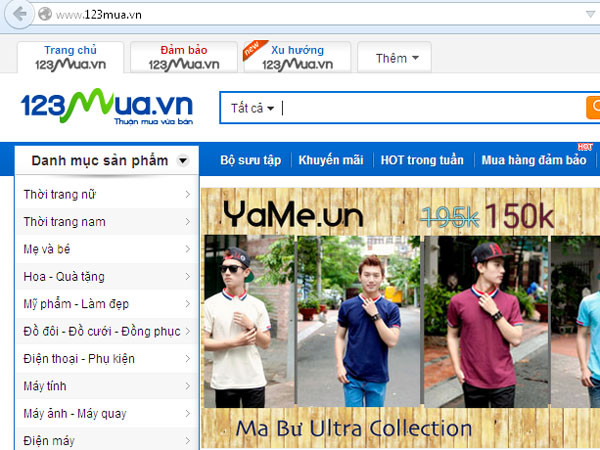
Task: Select Máy ảnh - Máy quay category
Action: click(x=107, y=413)
